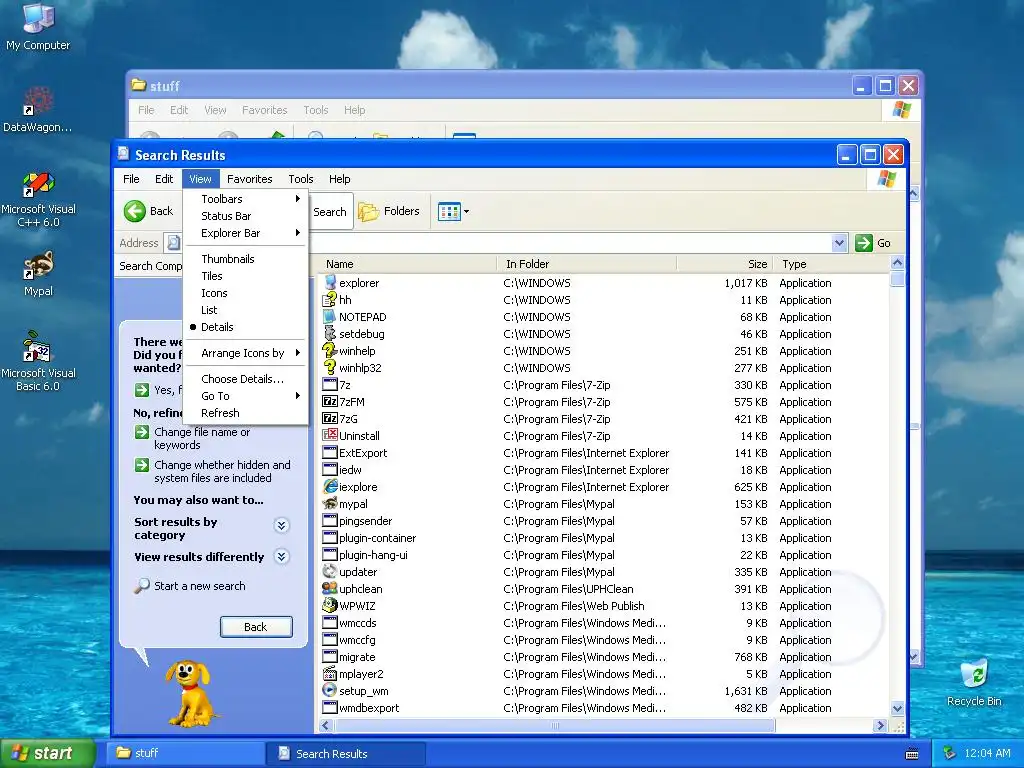Expand the Arrange Icons by submenu
The width and height of the screenshot is (1024, 768).
coord(245,353)
